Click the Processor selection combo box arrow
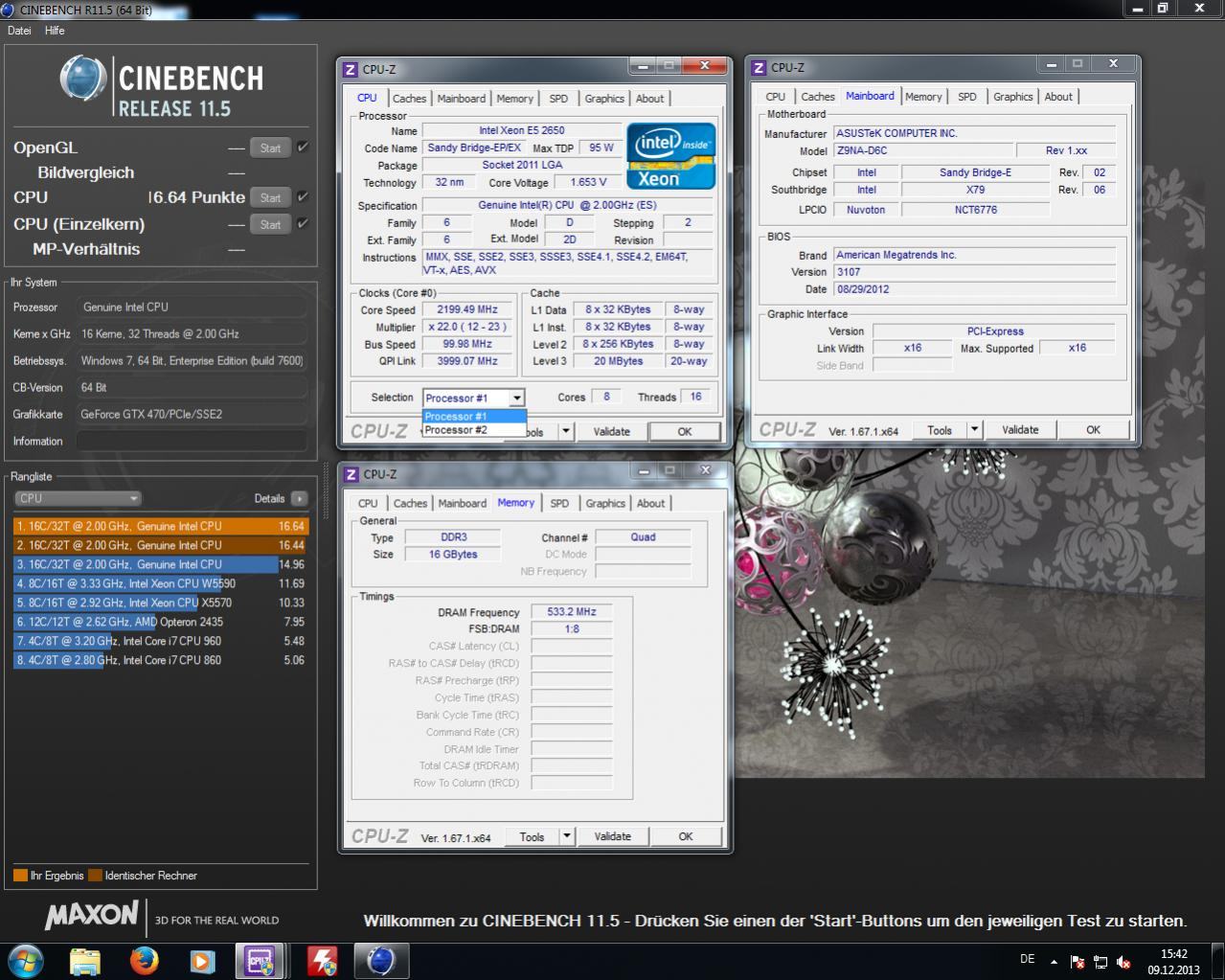 point(516,398)
